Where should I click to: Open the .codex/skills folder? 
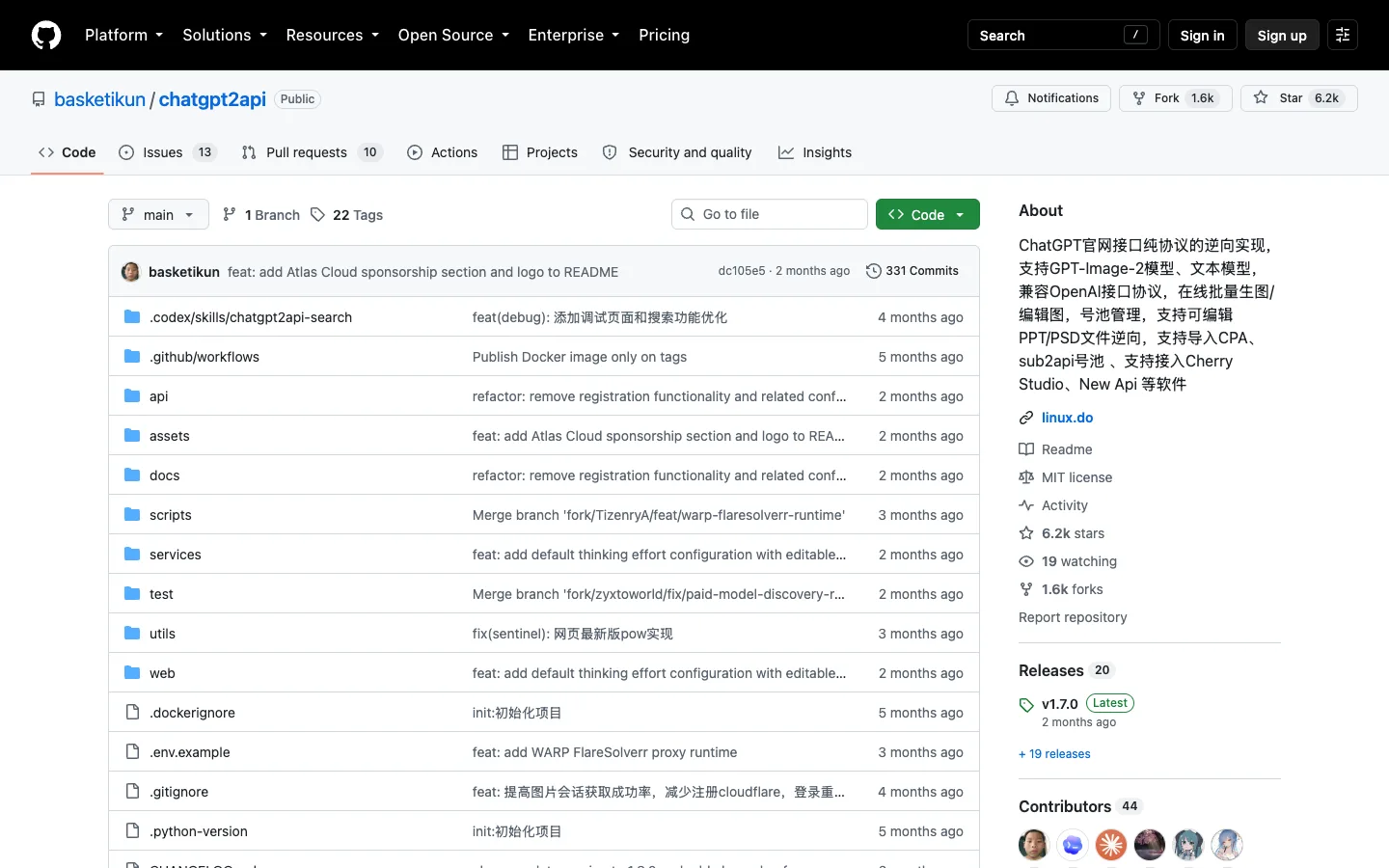(251, 317)
